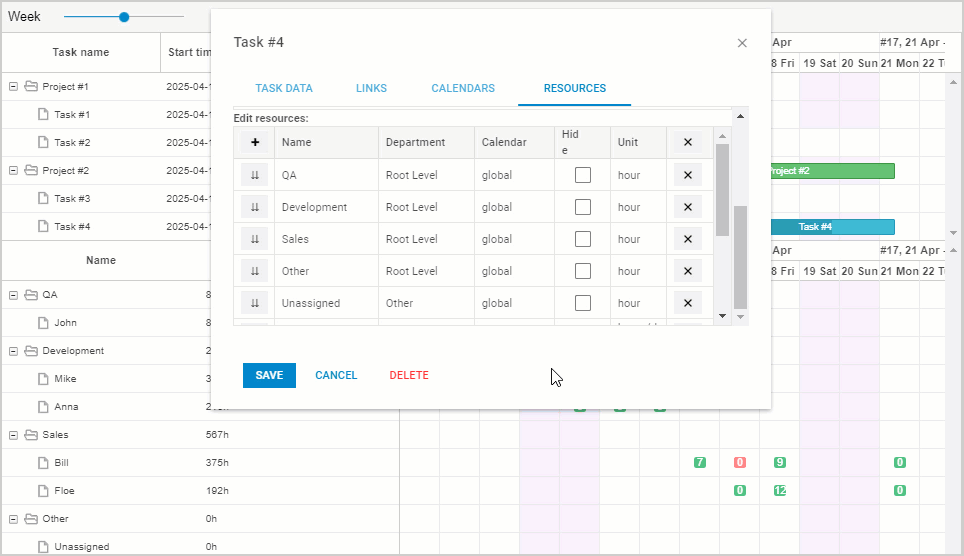Image resolution: width=964 pixels, height=556 pixels.
Task: Save the task changes
Action: pos(269,375)
